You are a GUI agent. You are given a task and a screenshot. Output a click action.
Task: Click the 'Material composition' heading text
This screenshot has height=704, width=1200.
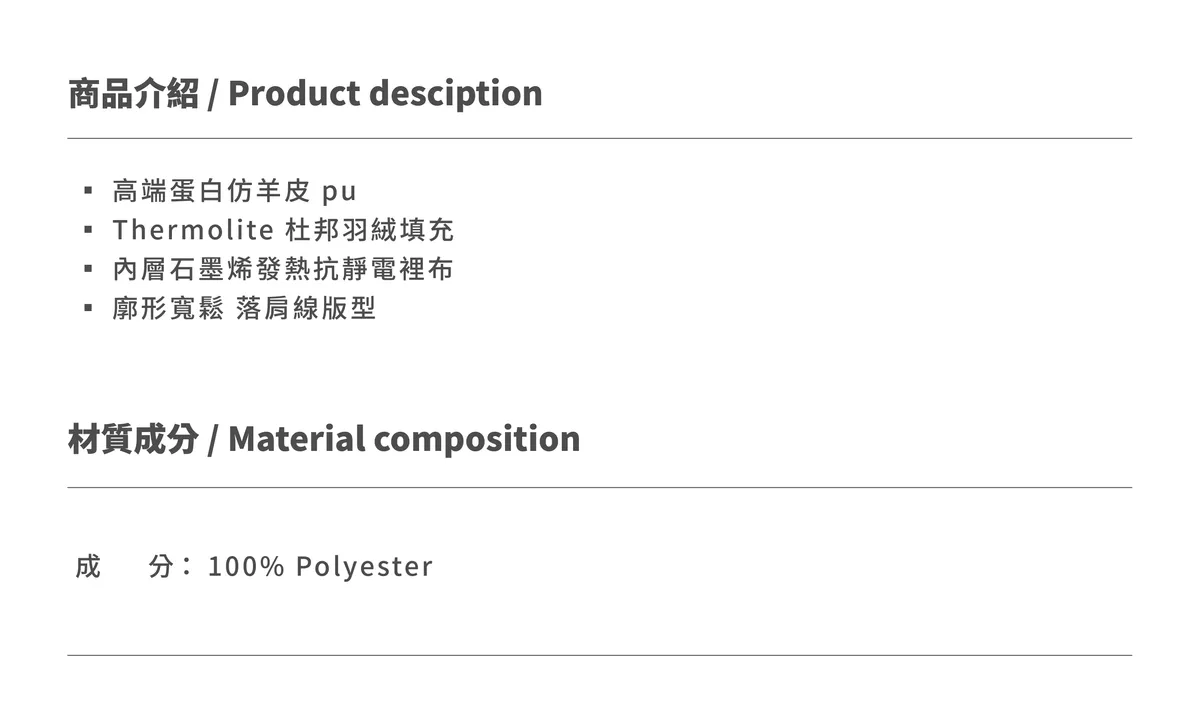tap(404, 439)
